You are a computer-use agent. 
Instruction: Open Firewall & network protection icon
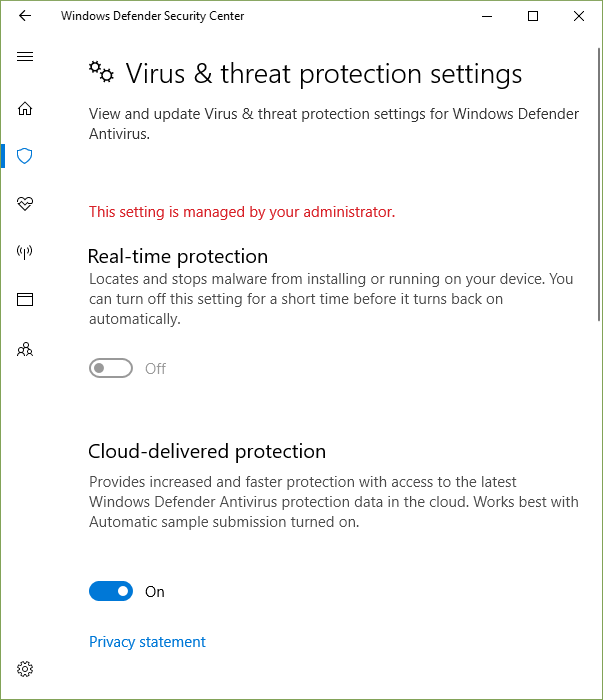coord(25,252)
